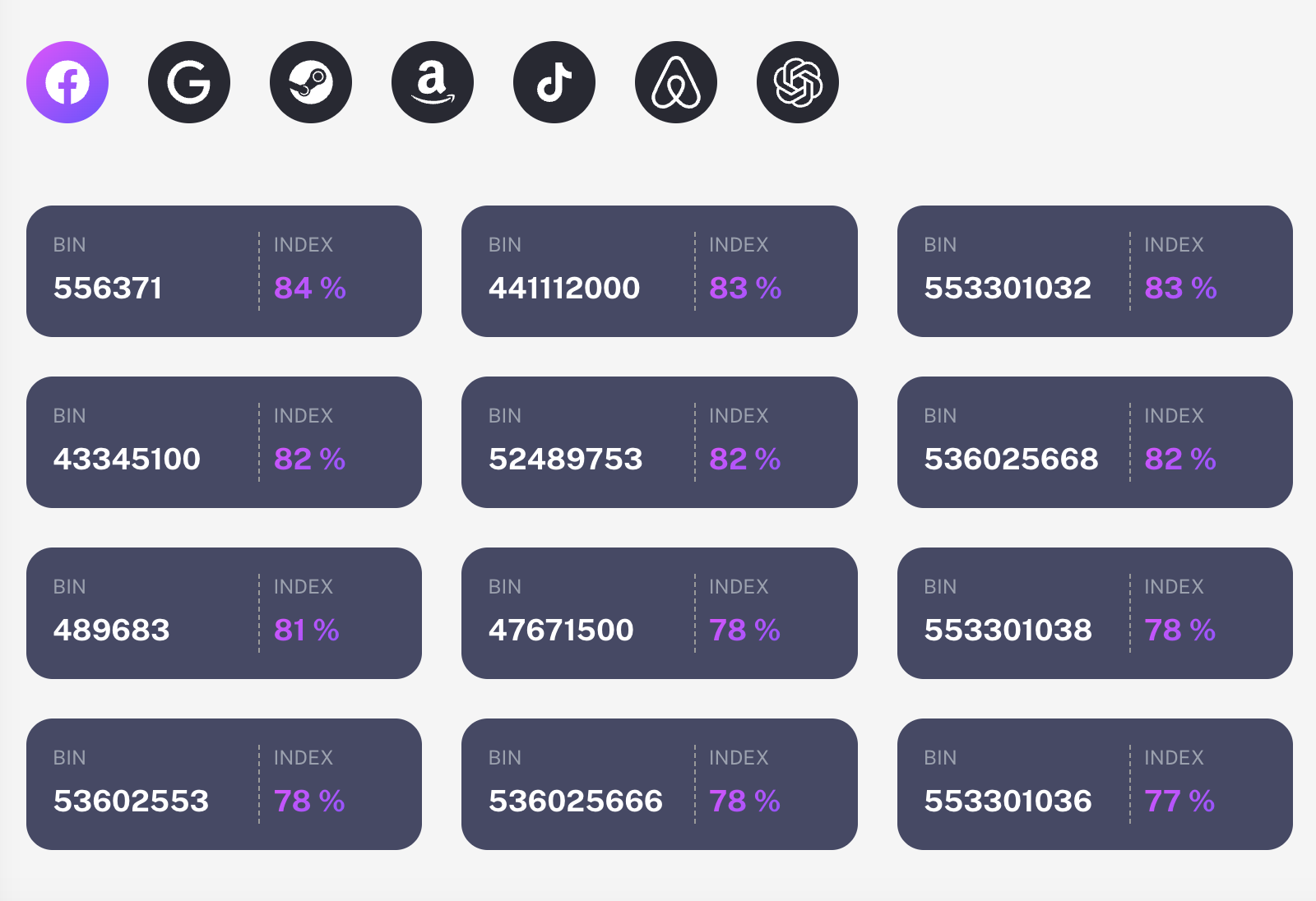Select the TikTok icon filter
Screen dimensions: 1316x901
point(554,82)
